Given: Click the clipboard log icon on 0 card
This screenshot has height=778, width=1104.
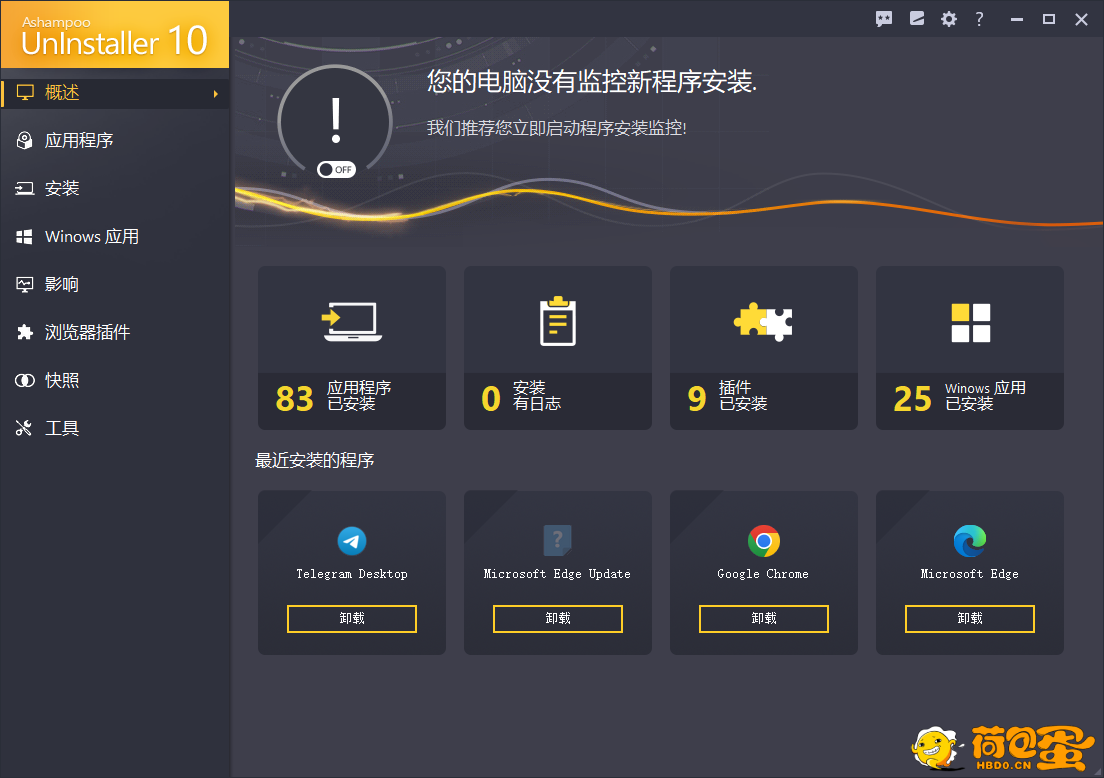Looking at the screenshot, I should pos(558,321).
